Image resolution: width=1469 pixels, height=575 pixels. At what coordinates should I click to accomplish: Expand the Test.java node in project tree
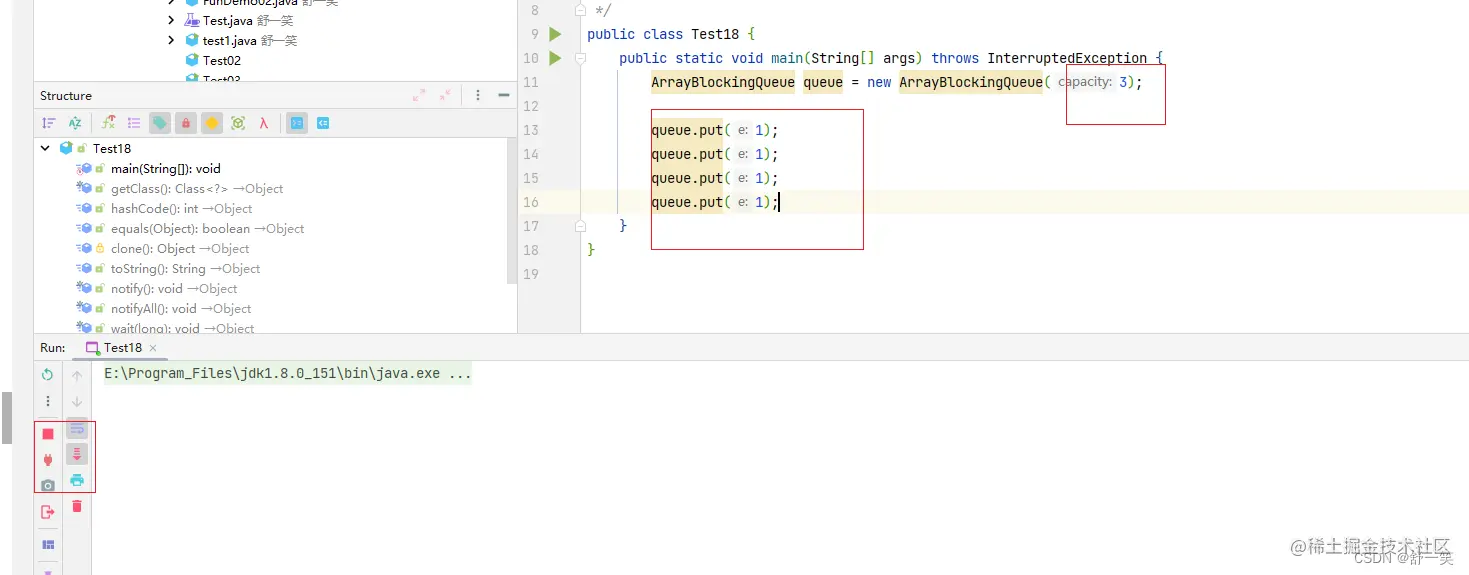[x=172, y=20]
